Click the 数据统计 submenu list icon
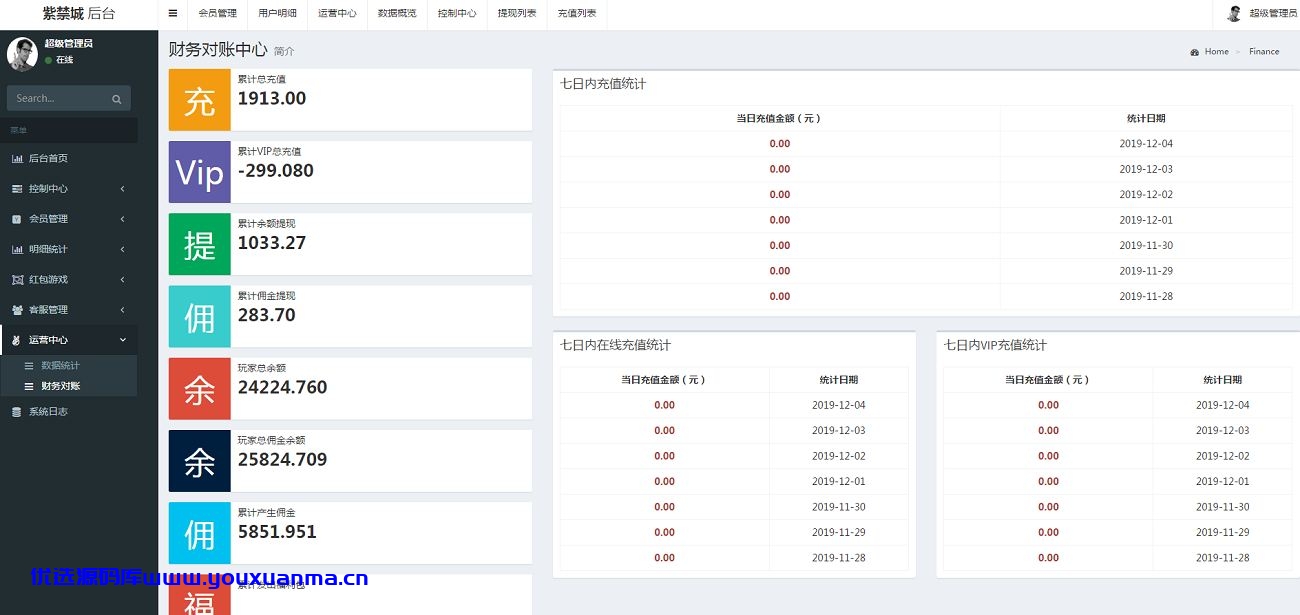Viewport: 1300px width, 615px height. point(29,366)
